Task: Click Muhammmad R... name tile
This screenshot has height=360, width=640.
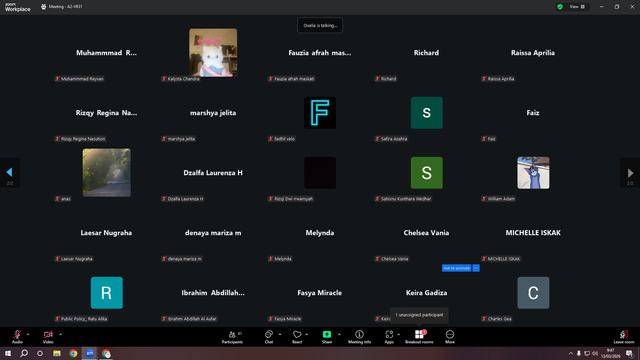Action: (x=106, y=53)
